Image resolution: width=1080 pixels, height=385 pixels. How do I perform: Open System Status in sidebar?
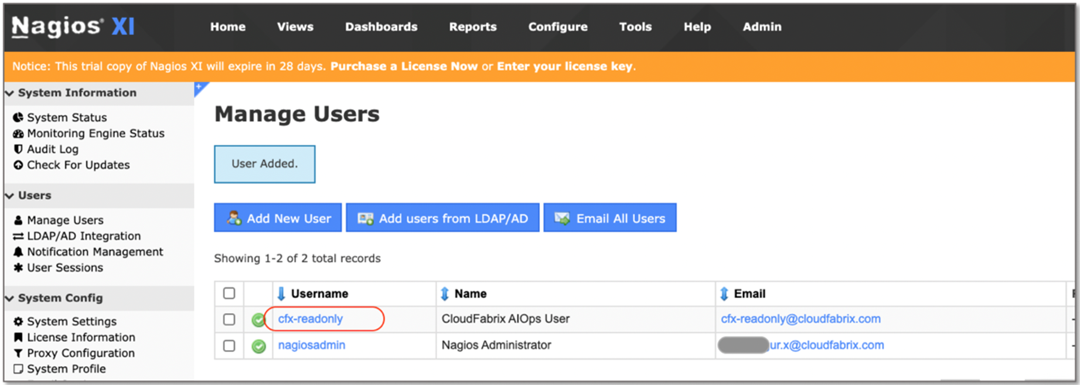(67, 118)
